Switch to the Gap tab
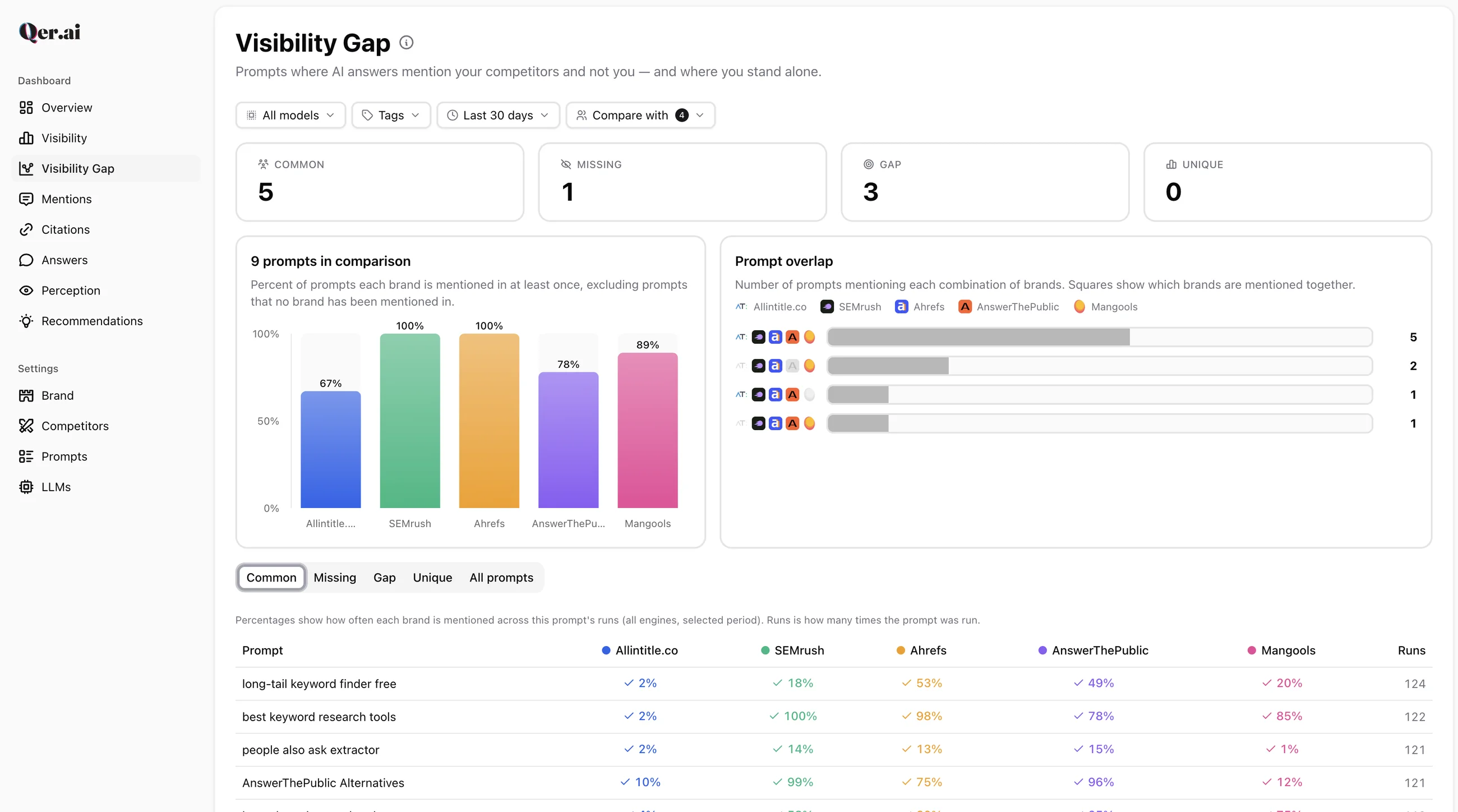This screenshot has width=1458, height=812. point(384,578)
